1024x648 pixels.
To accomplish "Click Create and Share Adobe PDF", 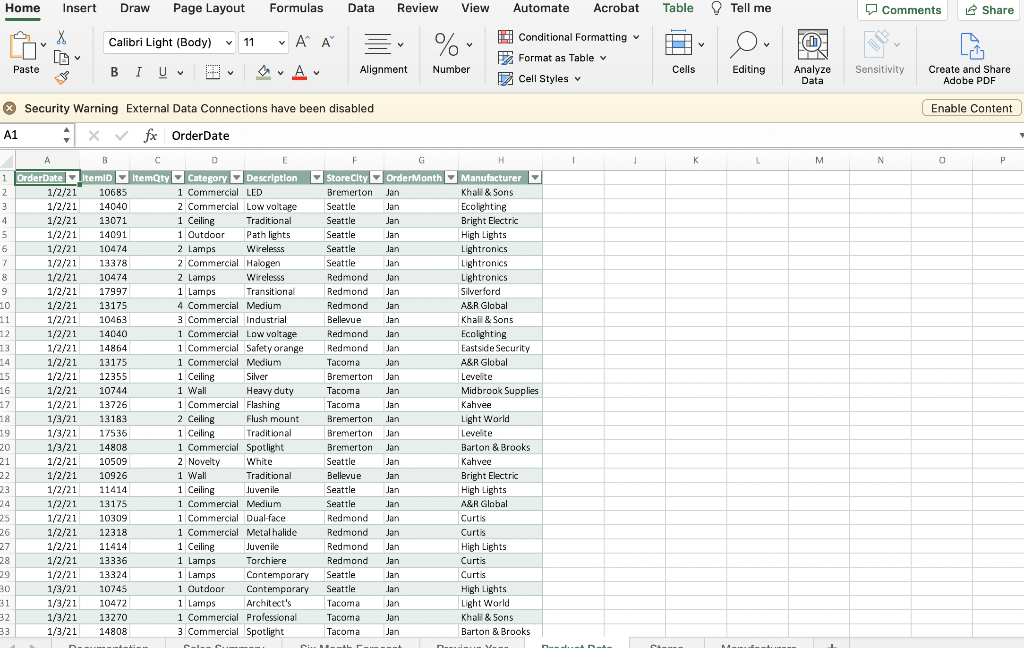I will [969, 59].
